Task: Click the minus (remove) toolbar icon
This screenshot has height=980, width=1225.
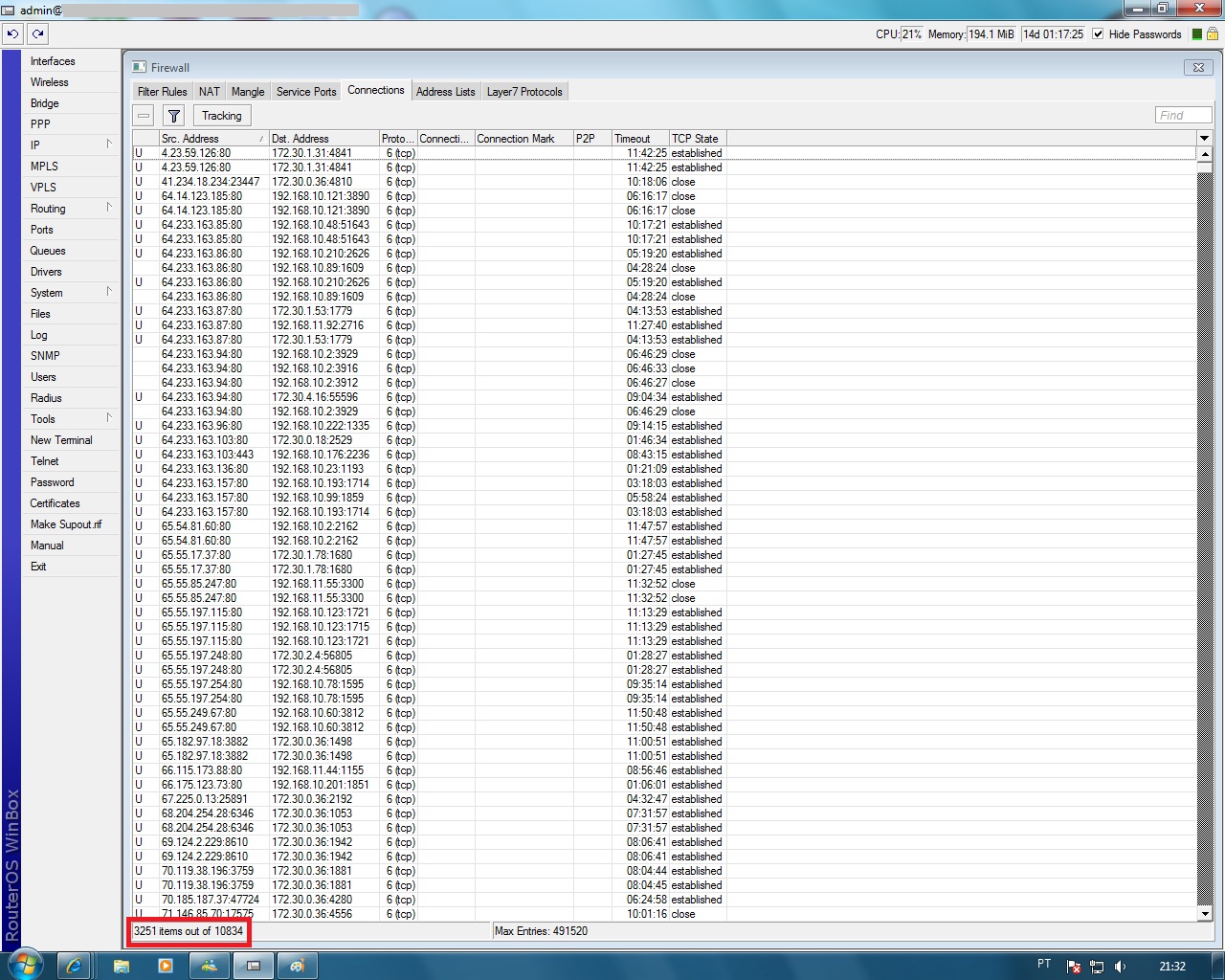Action: tap(143, 115)
